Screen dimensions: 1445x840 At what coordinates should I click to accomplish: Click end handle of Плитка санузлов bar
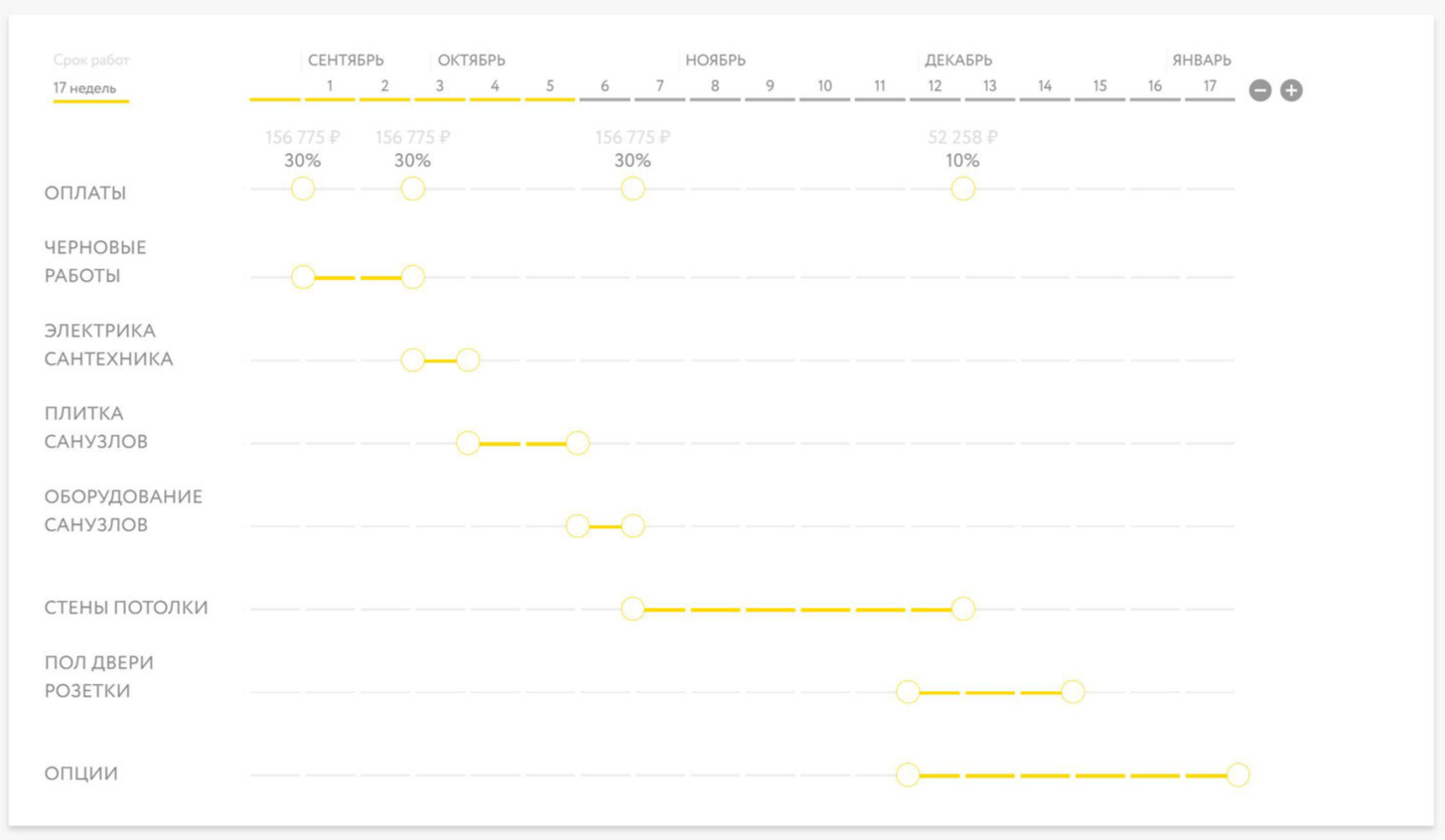577,443
